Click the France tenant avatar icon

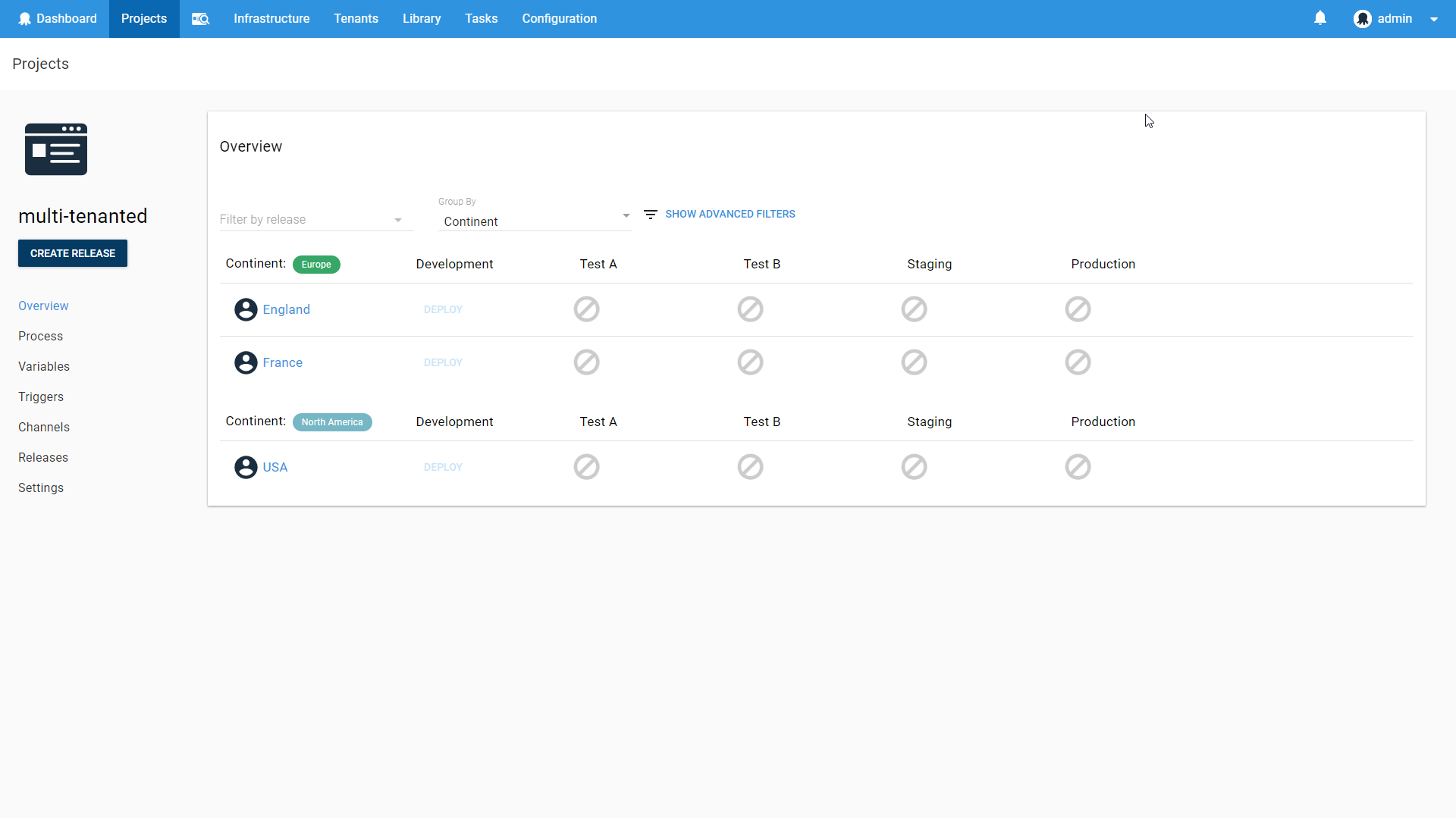244,362
